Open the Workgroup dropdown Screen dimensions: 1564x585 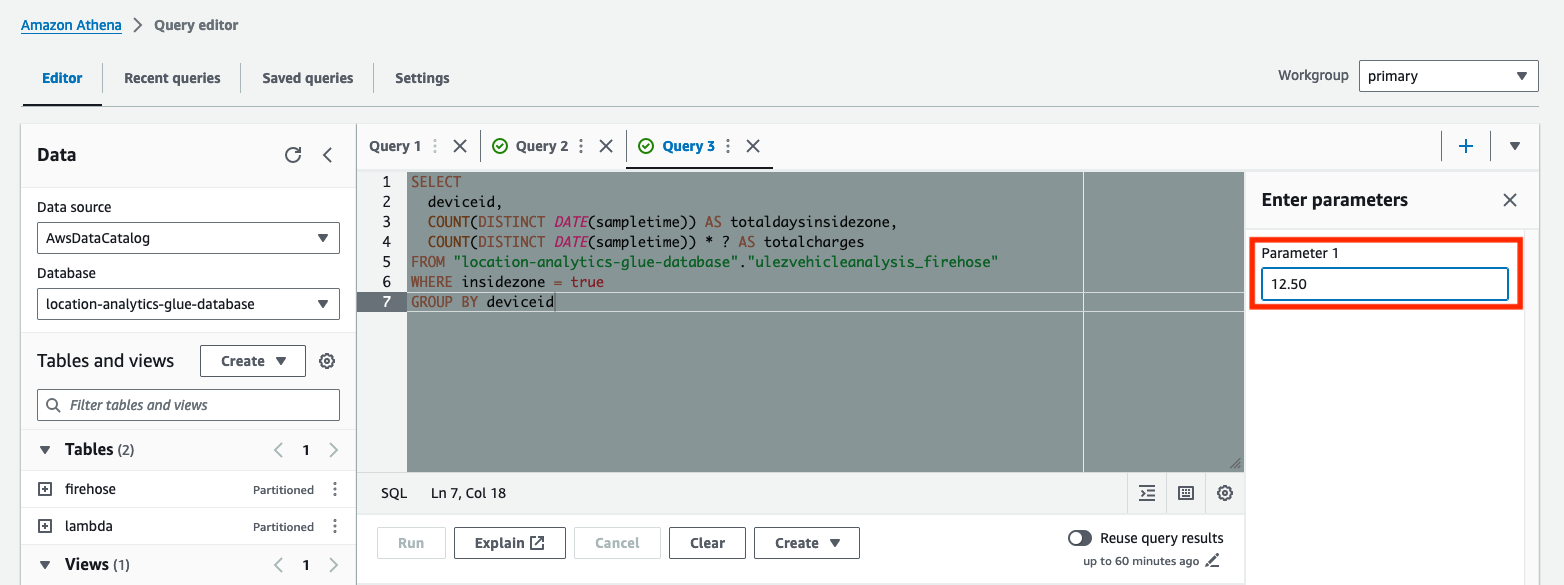(x=1448, y=75)
